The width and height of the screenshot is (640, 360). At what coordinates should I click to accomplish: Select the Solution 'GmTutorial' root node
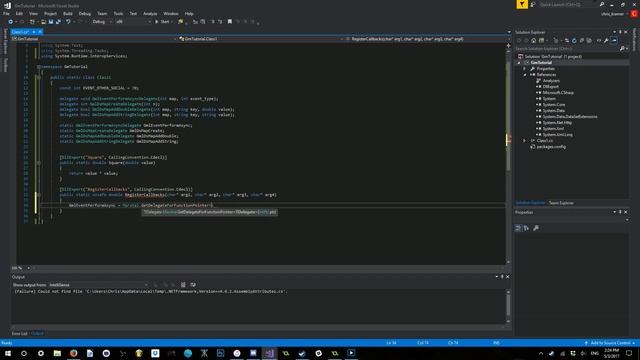coord(553,57)
